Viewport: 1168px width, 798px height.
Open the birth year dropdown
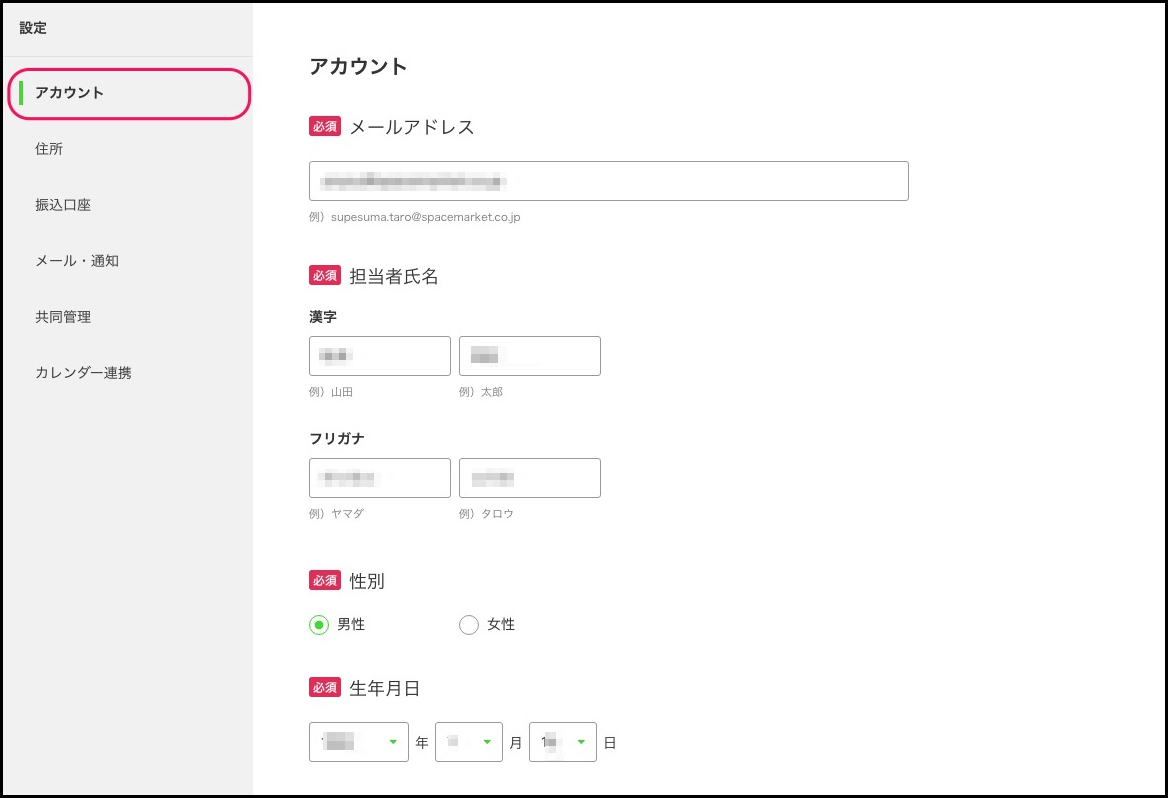click(358, 742)
